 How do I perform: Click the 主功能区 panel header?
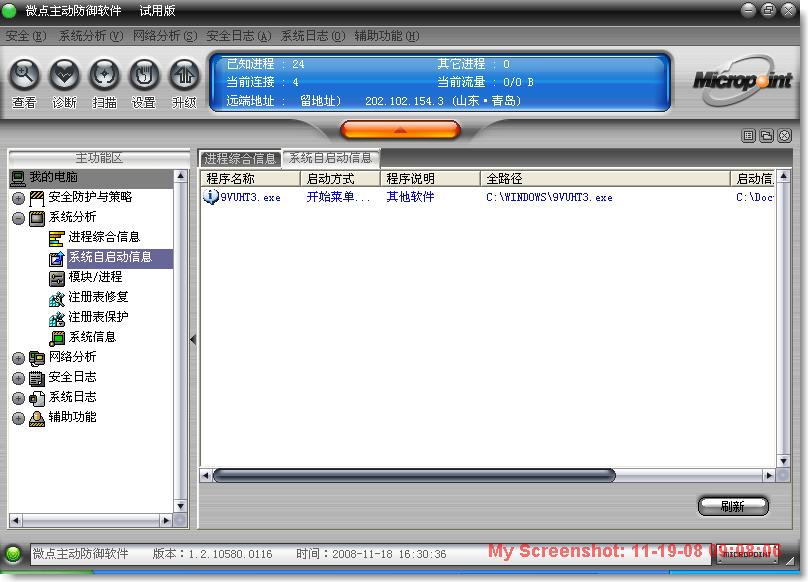[x=99, y=158]
